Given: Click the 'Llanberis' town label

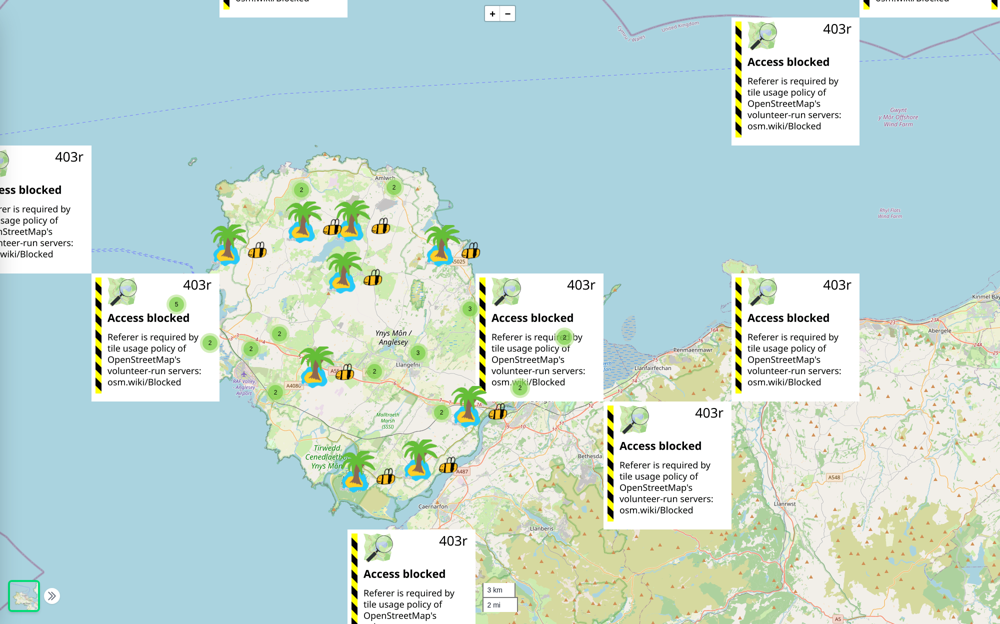Looking at the screenshot, I should tap(541, 528).
